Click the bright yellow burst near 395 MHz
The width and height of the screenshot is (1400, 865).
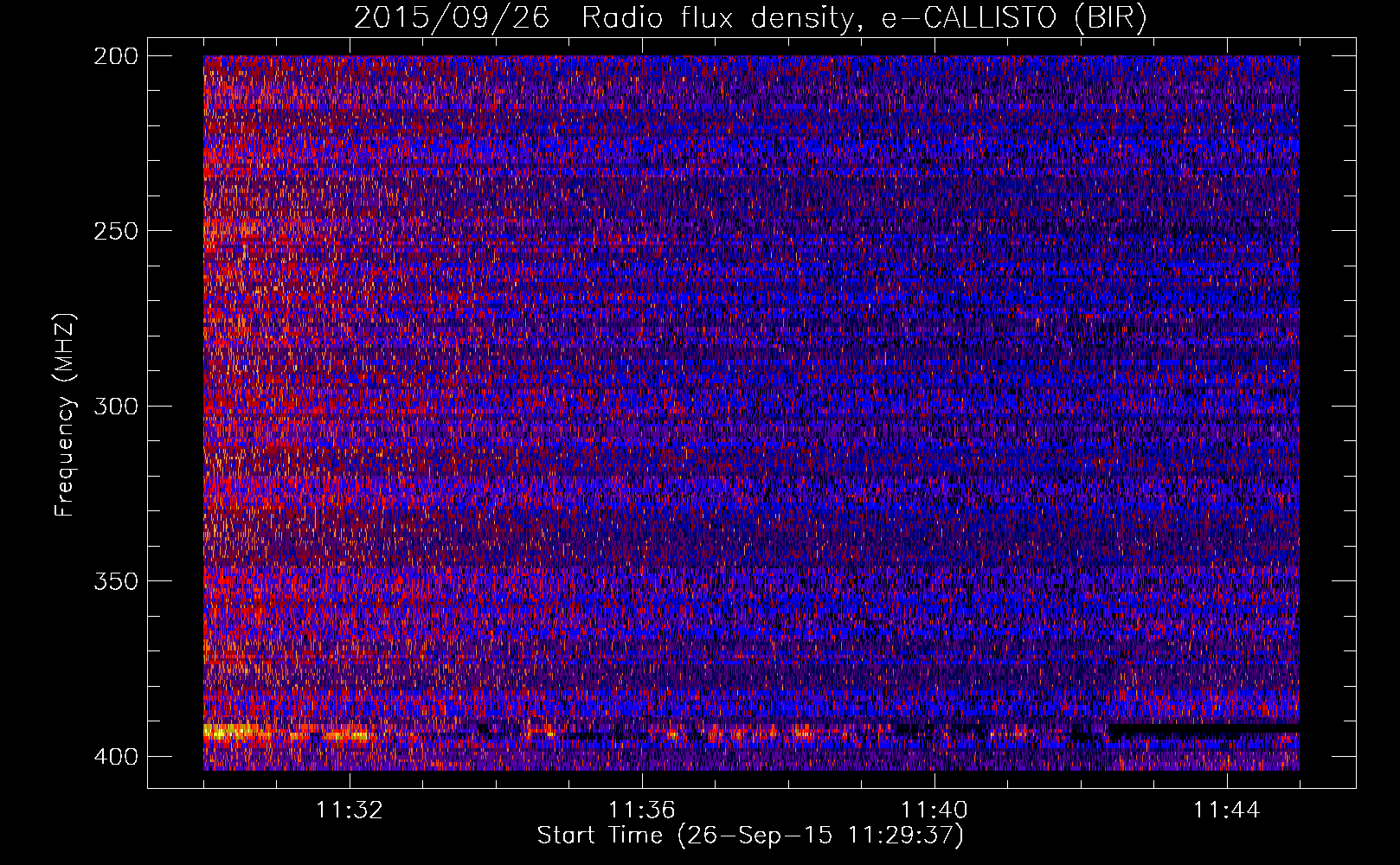[229, 733]
